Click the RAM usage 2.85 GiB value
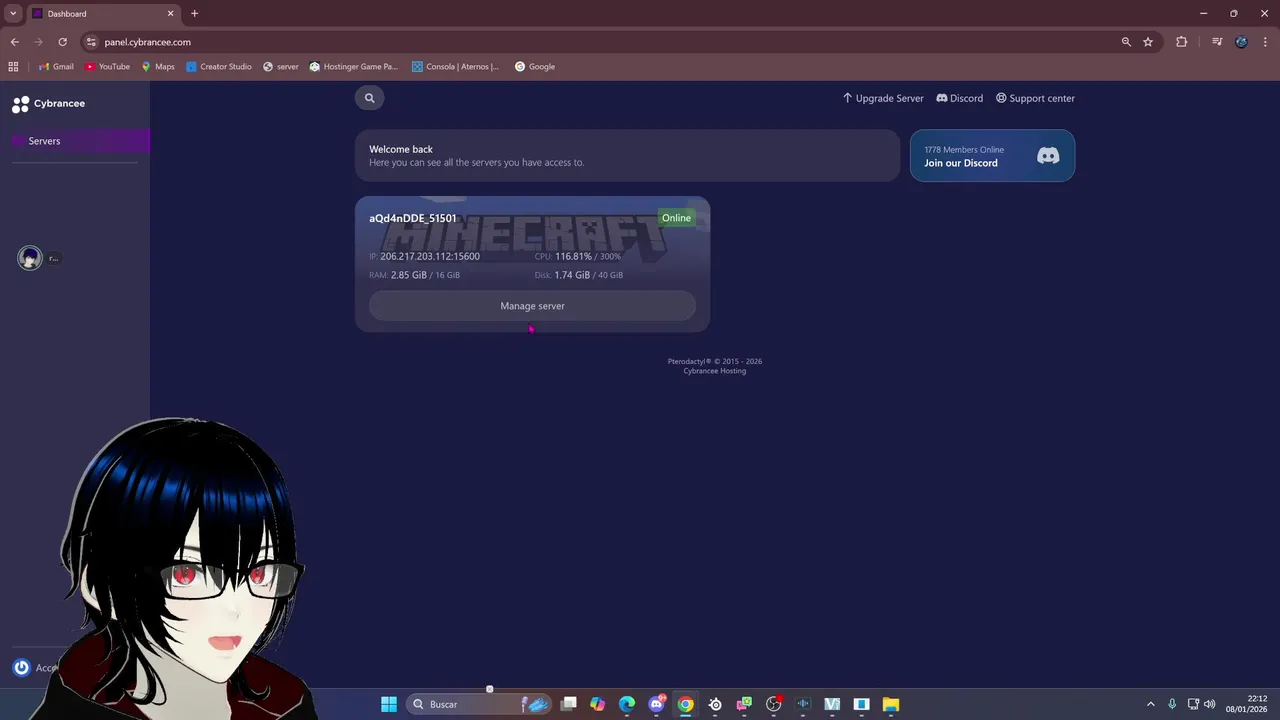1280x720 pixels. coord(409,275)
